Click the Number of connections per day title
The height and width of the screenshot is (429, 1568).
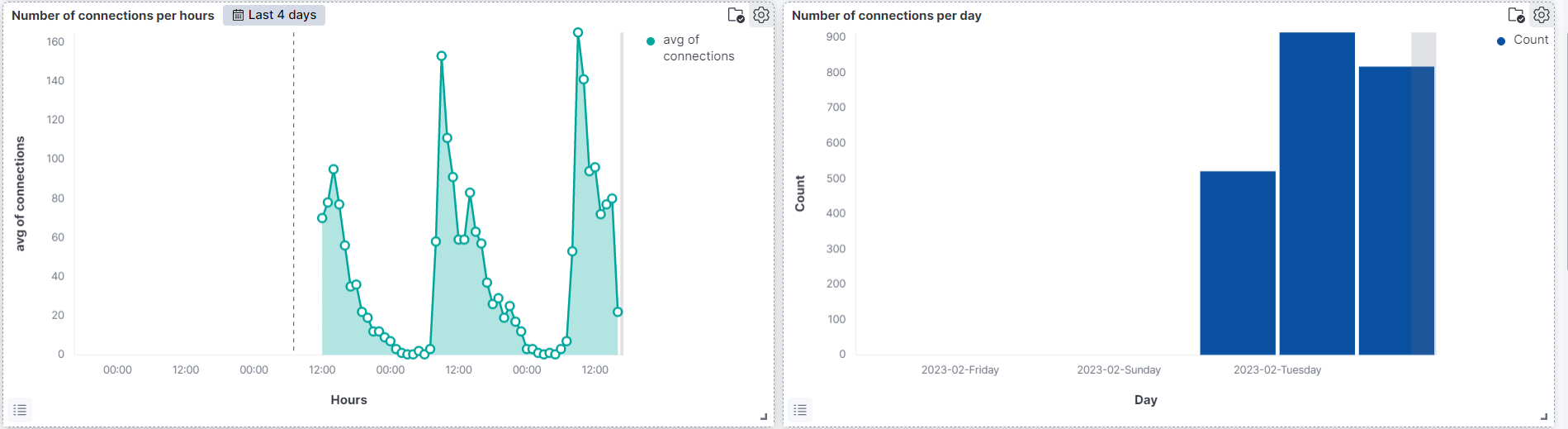pos(886,16)
